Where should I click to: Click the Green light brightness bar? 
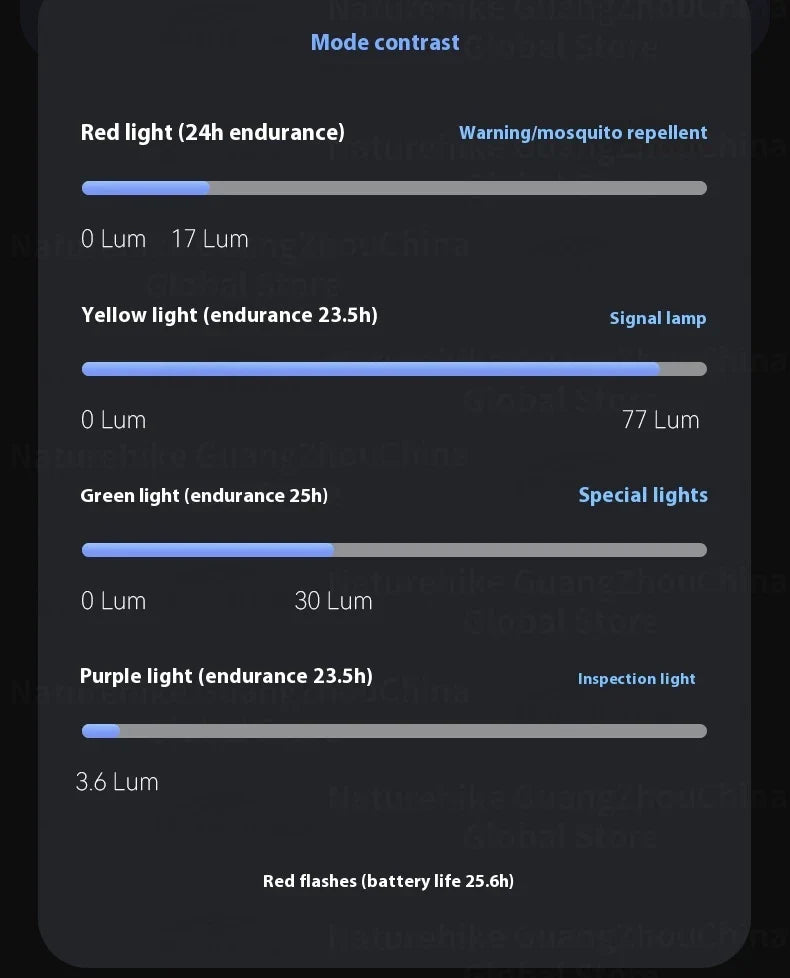394,550
